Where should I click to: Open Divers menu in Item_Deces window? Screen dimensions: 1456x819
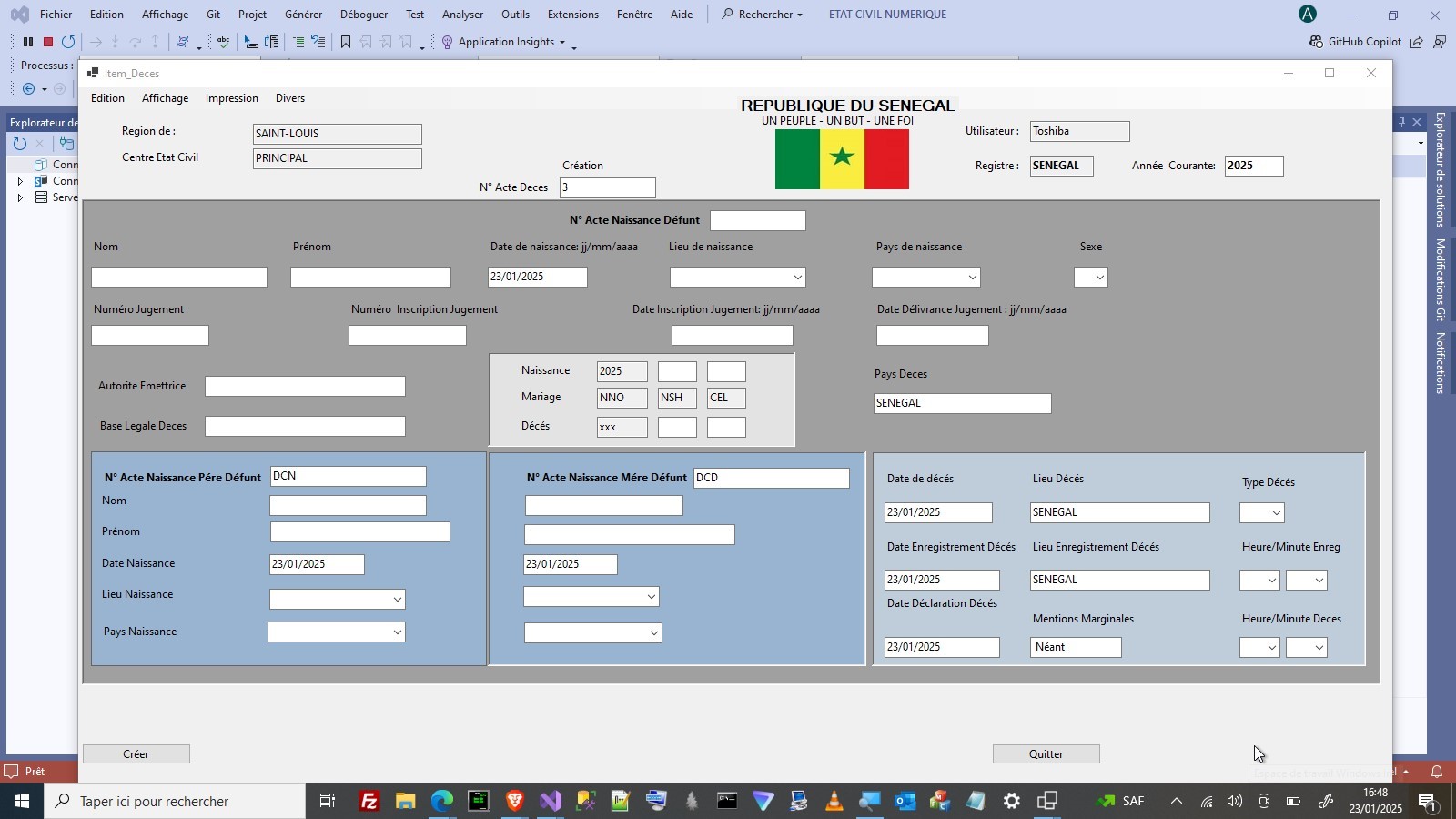click(290, 98)
